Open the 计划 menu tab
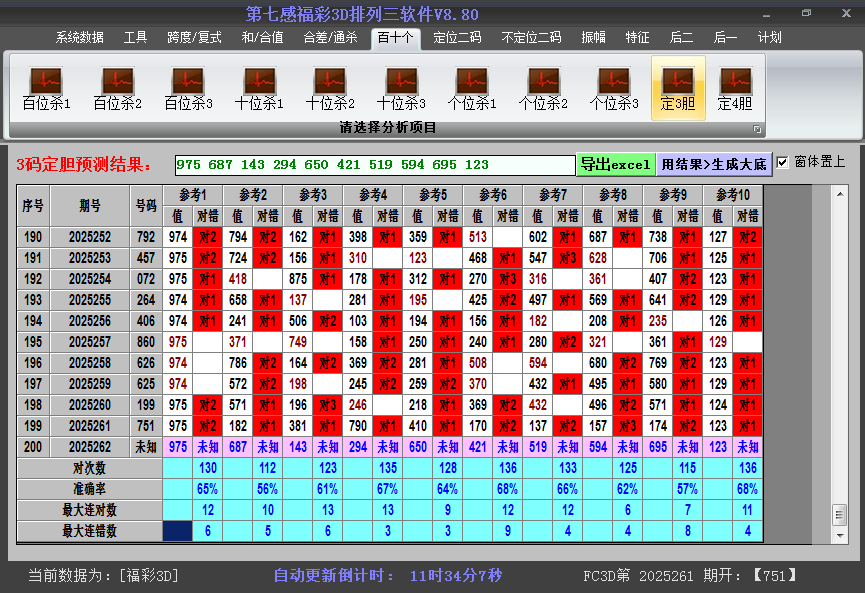865x593 pixels. point(769,38)
